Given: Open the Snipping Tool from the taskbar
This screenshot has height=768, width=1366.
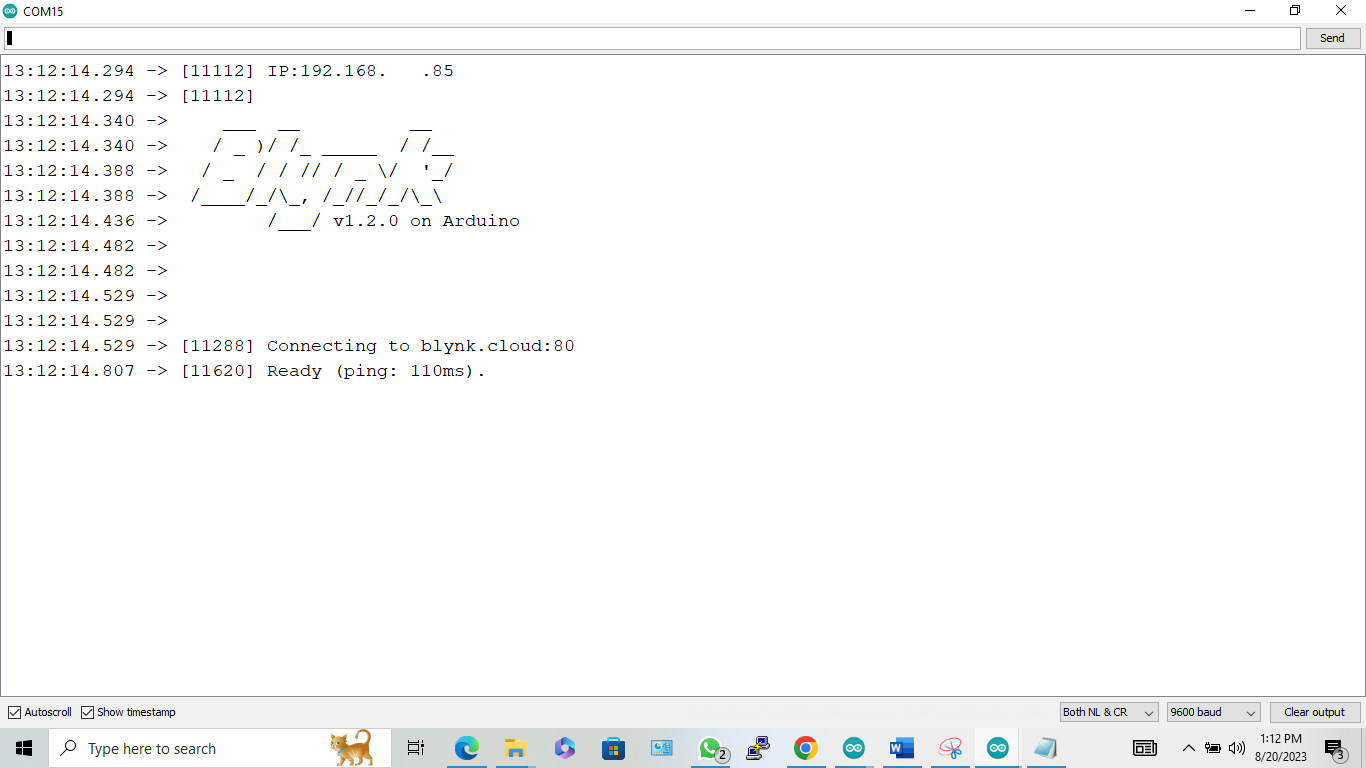Looking at the screenshot, I should [x=950, y=748].
